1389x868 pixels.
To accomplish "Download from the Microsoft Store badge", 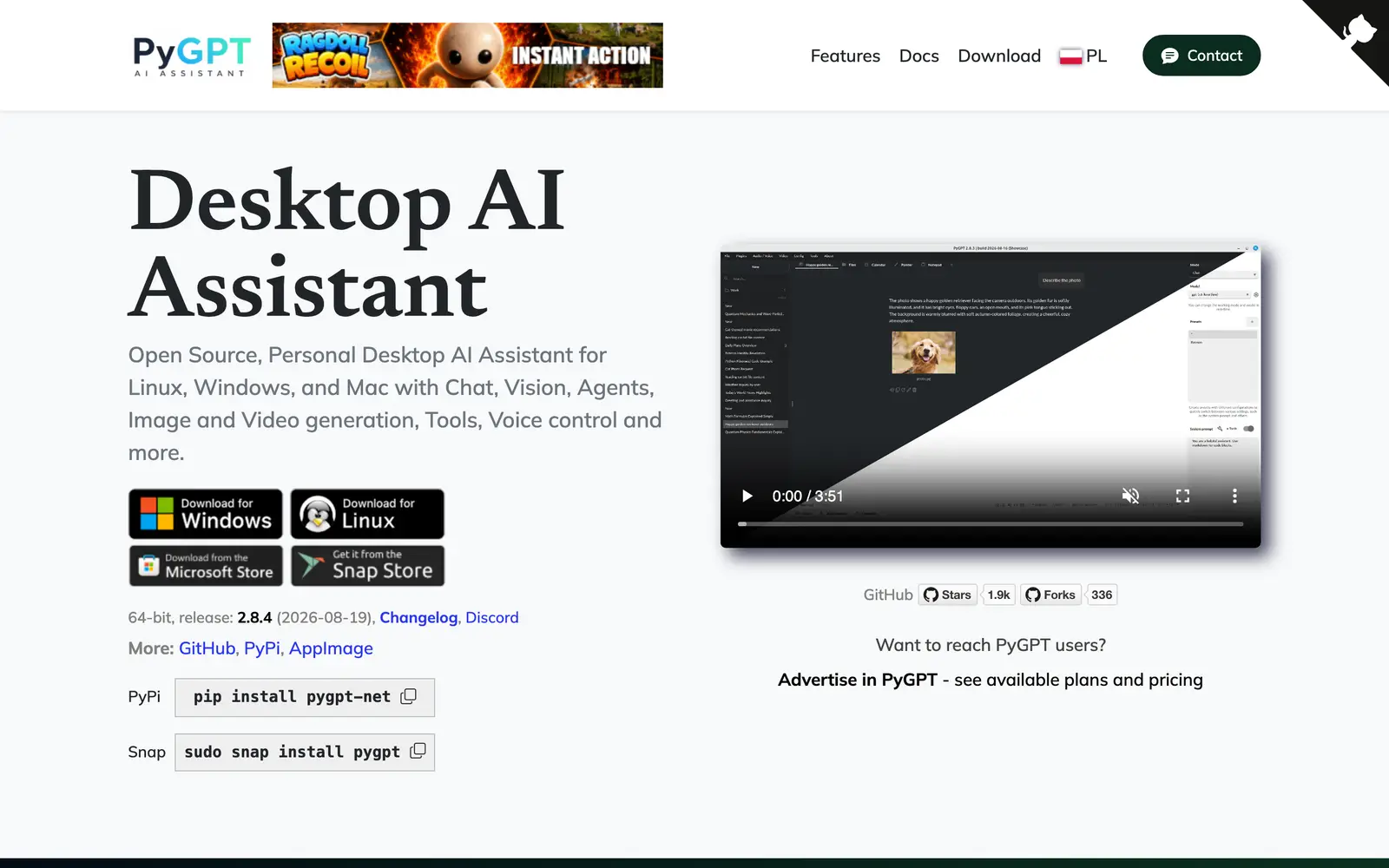I will [x=206, y=566].
